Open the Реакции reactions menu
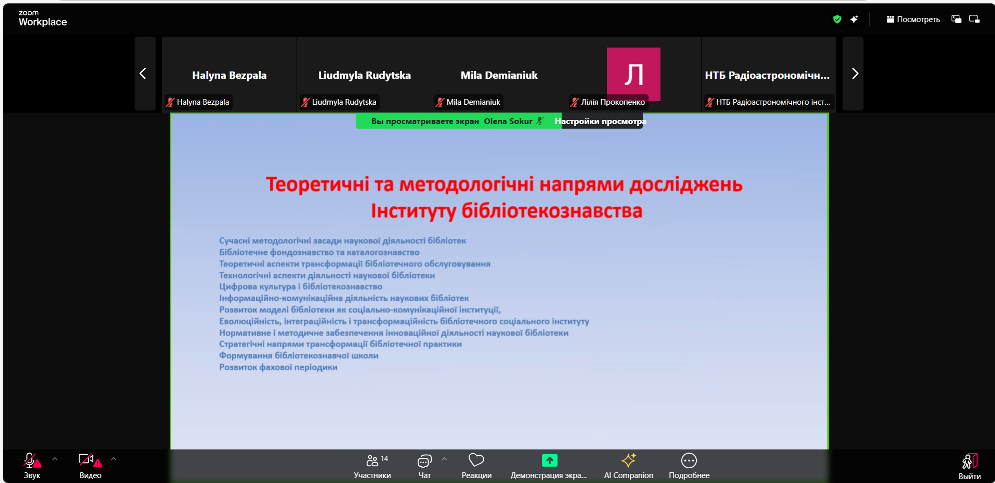The width and height of the screenshot is (995, 483). tap(476, 465)
